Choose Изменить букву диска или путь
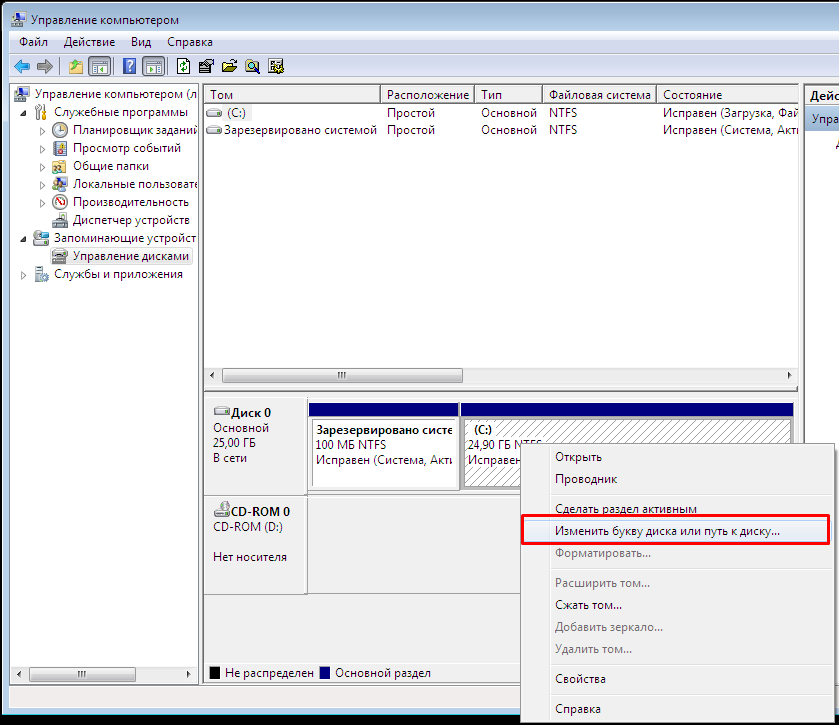Viewport: 839px width, 725px height. (675, 531)
